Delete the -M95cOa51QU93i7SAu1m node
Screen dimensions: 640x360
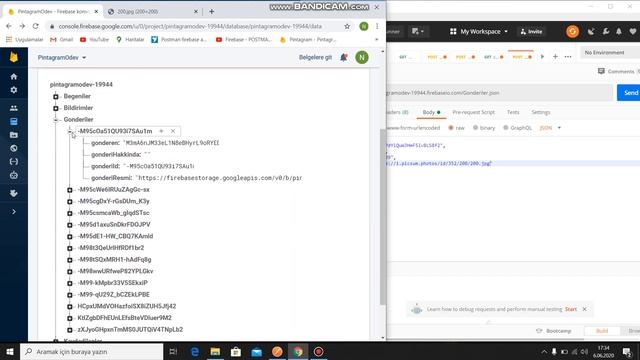coord(173,131)
